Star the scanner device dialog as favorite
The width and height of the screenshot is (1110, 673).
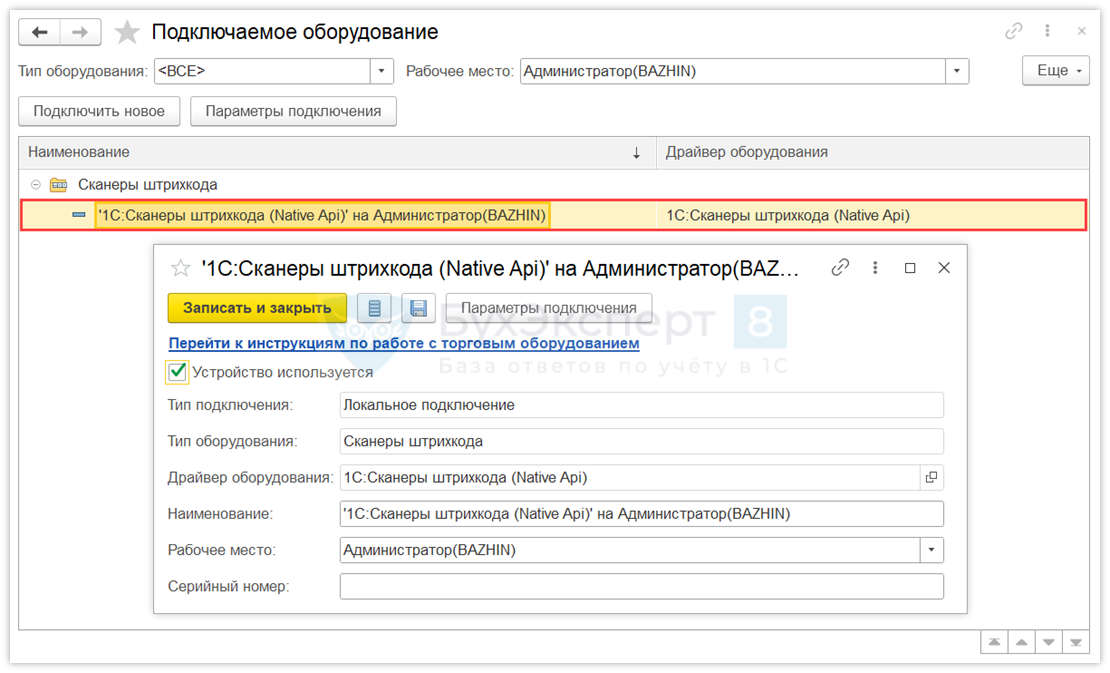point(181,268)
